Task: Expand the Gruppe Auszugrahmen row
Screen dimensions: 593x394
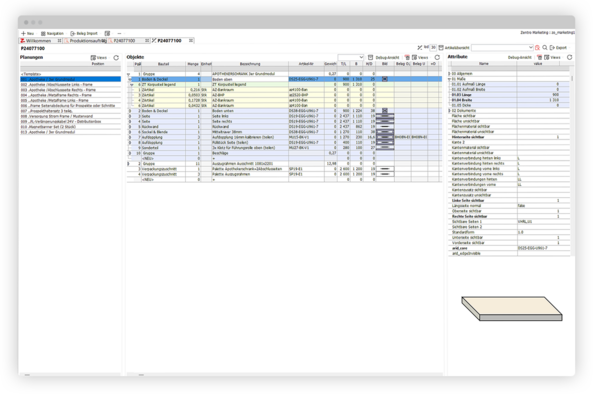Action: (x=129, y=164)
